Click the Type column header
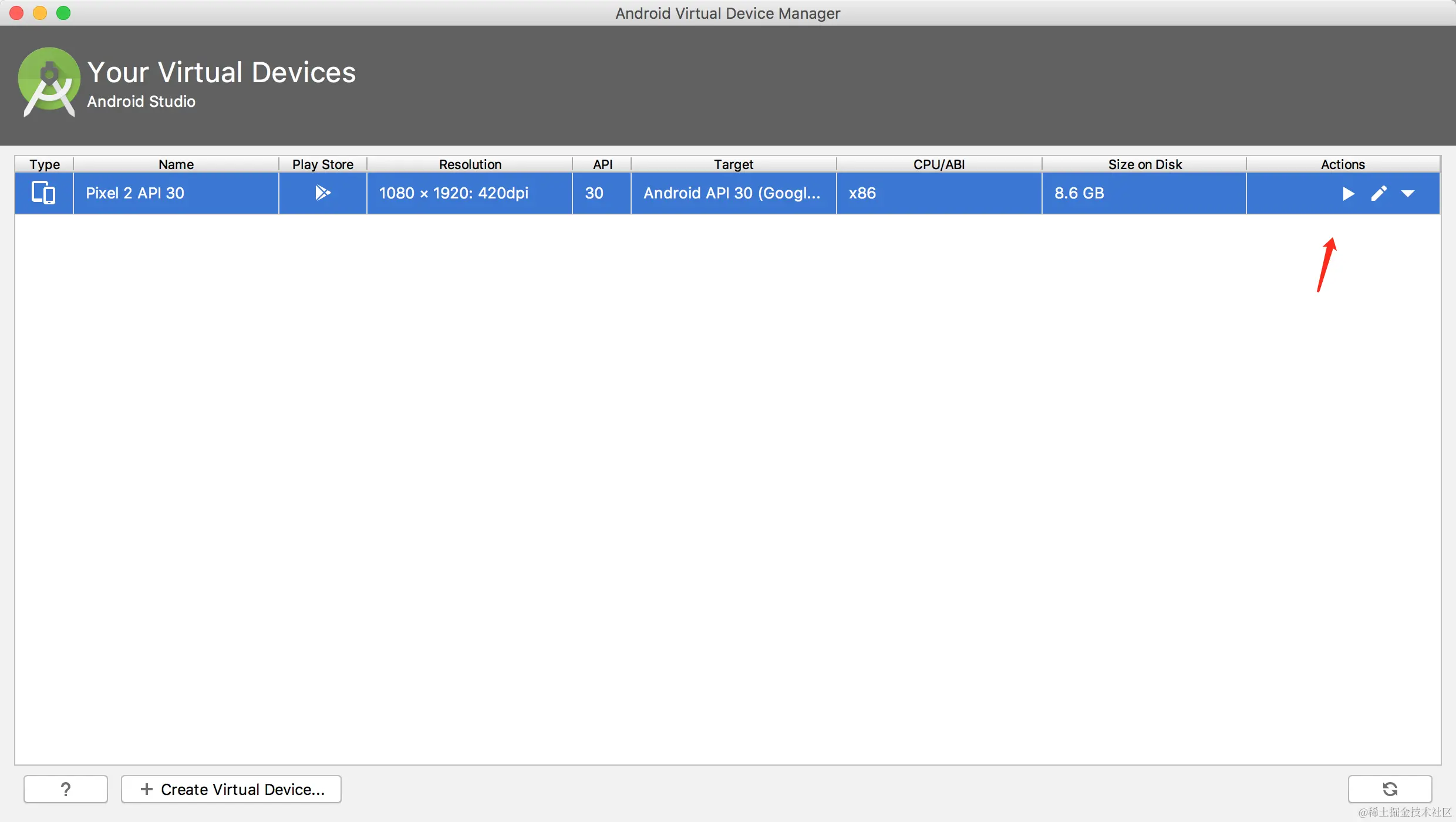 click(x=45, y=164)
